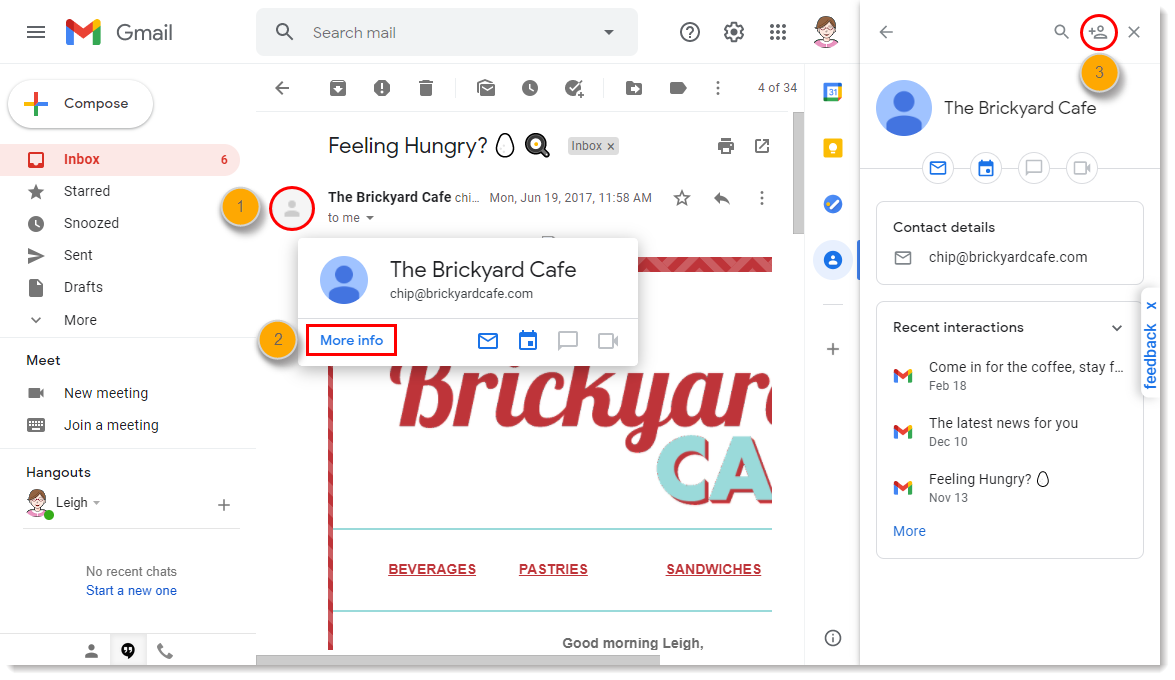Send email from the hover card
1175x680 pixels.
[x=488, y=341]
